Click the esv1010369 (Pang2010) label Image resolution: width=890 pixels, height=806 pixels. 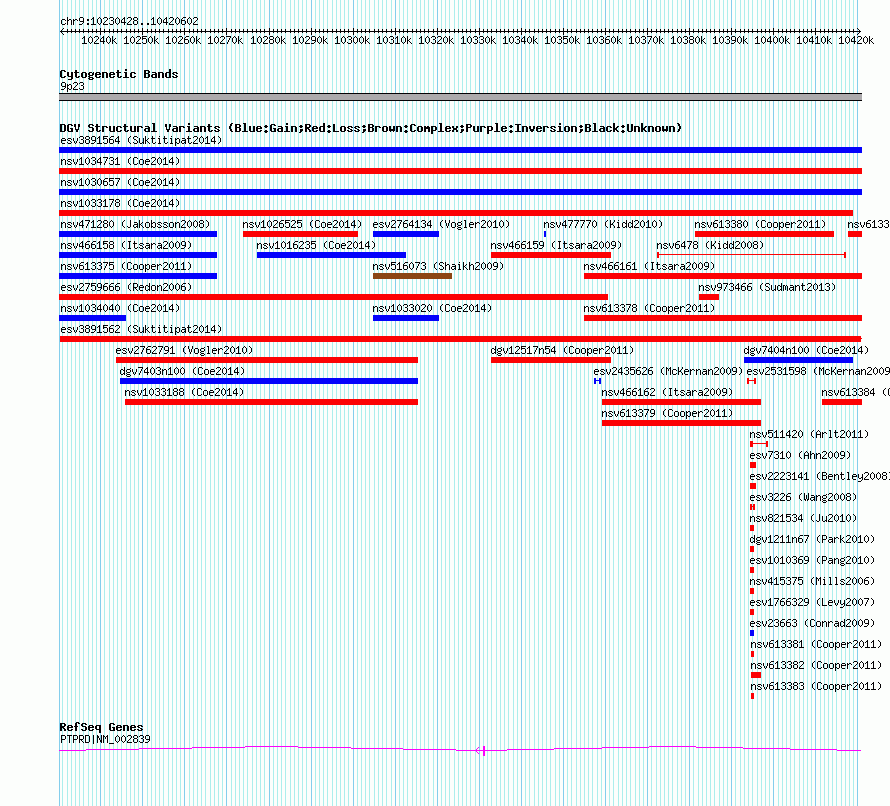point(812,560)
